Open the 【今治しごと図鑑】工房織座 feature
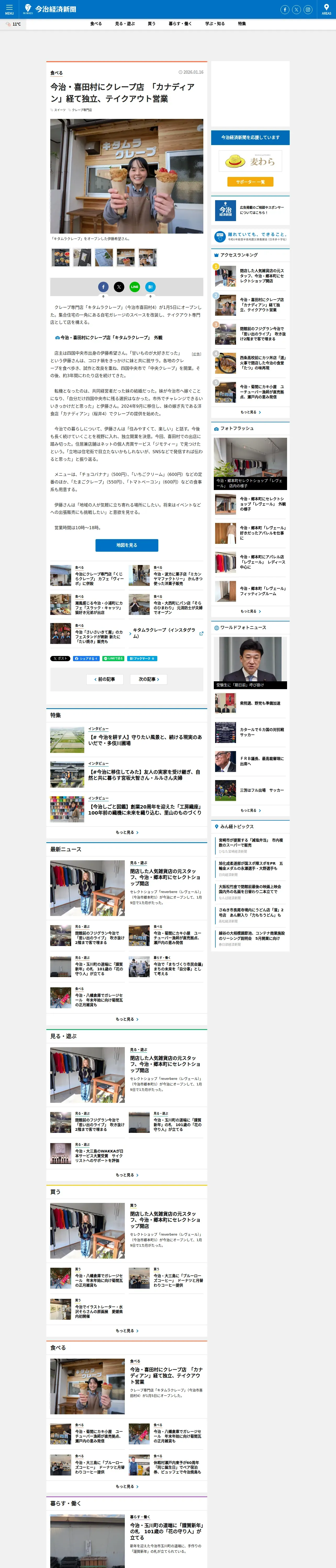Viewport: 336px width, 1568px height. [x=127, y=810]
